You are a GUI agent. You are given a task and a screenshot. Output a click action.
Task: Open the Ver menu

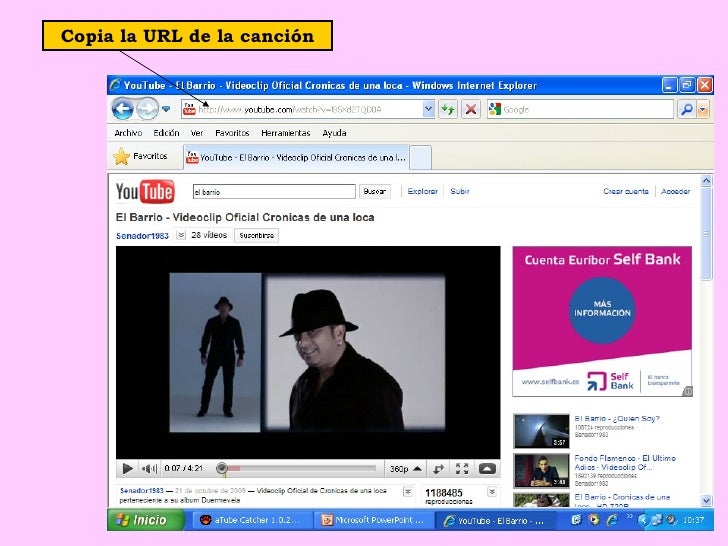197,133
